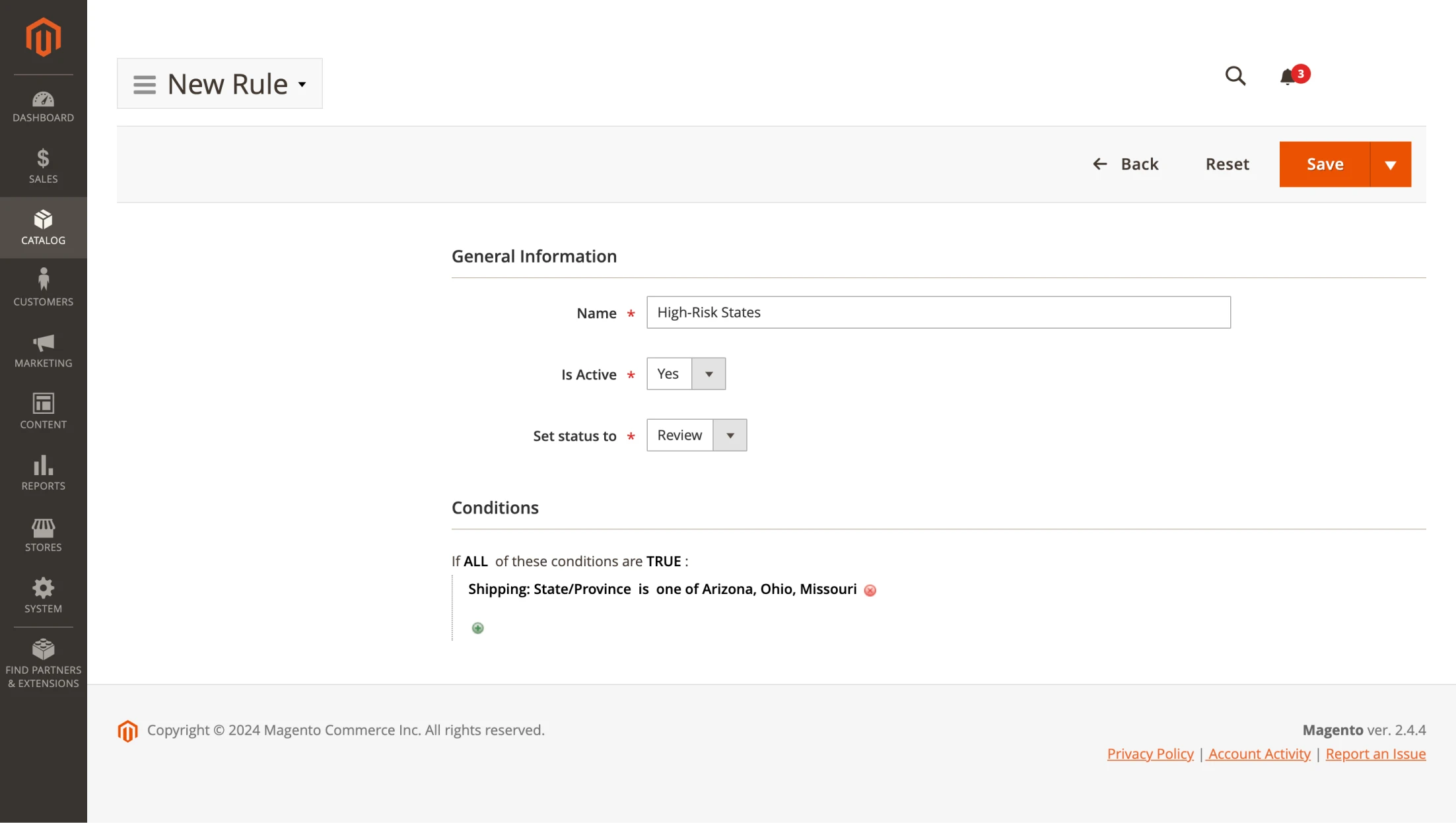Click the Magento logo in sidebar
This screenshot has width=1456, height=823.
[x=43, y=38]
